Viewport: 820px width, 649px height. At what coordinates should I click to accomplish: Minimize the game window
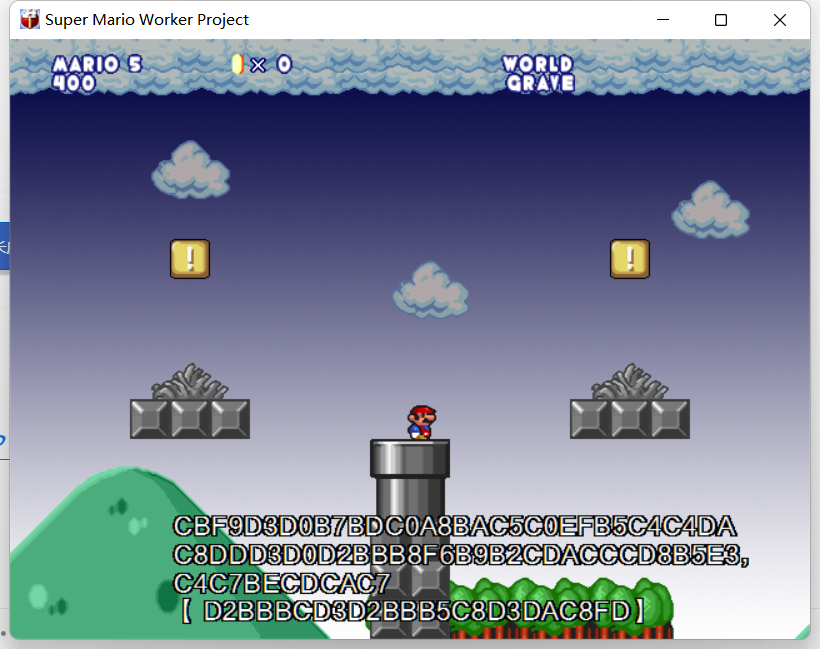pos(663,20)
